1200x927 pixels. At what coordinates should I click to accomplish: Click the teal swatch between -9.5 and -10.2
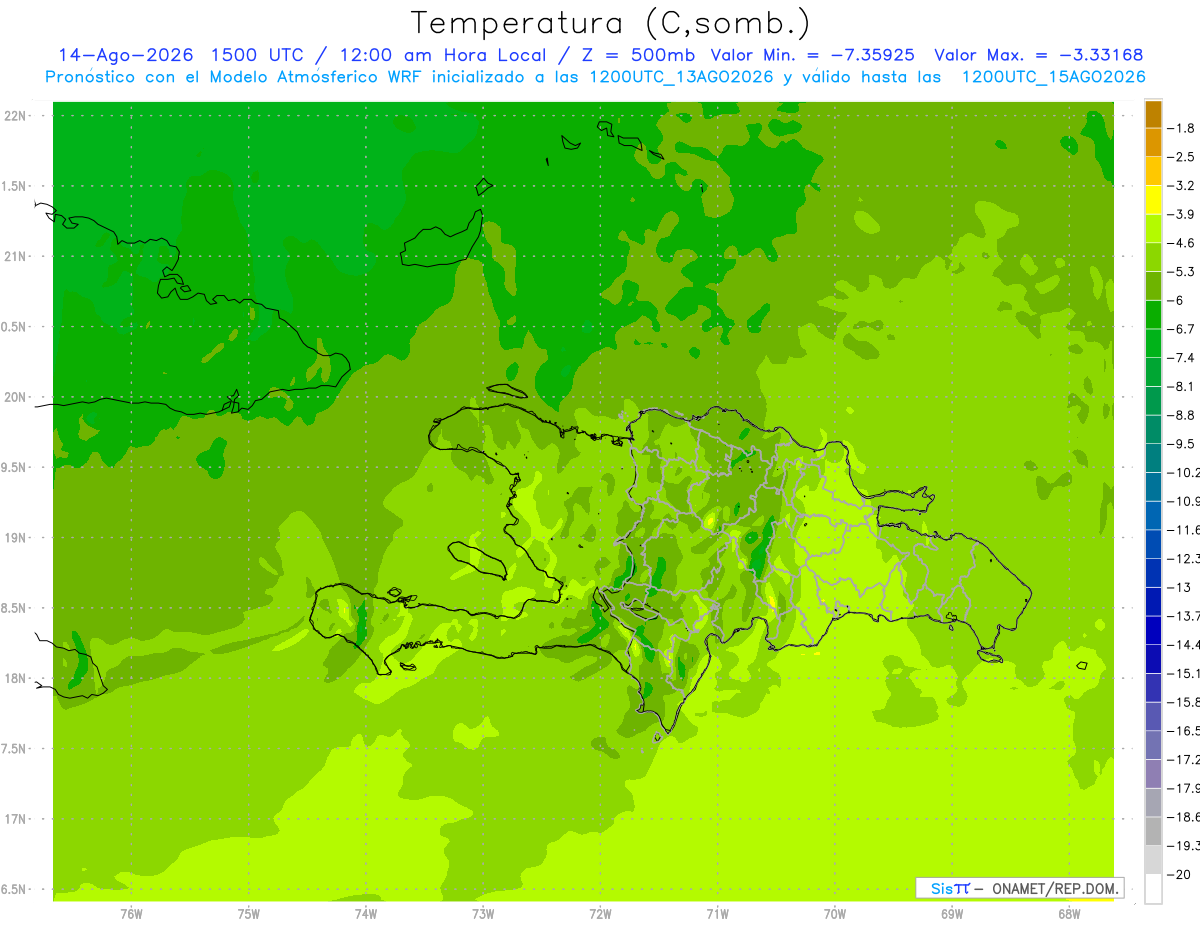[x=1153, y=458]
